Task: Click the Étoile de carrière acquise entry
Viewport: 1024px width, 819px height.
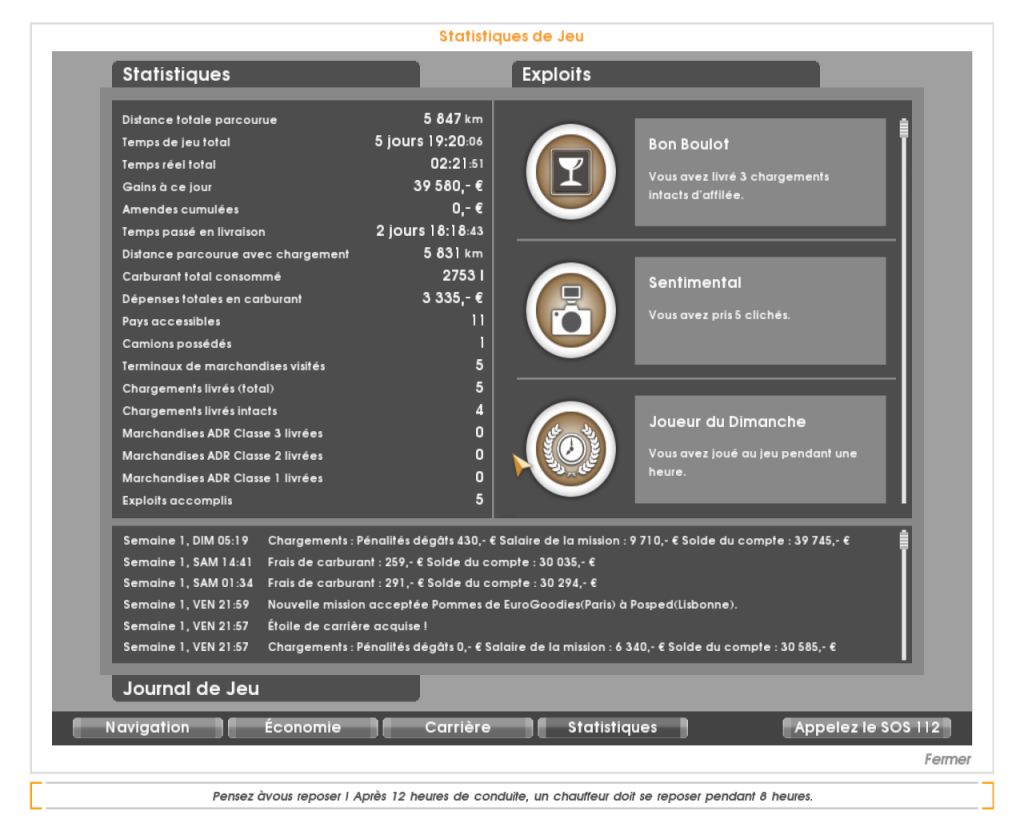Action: click(x=275, y=626)
